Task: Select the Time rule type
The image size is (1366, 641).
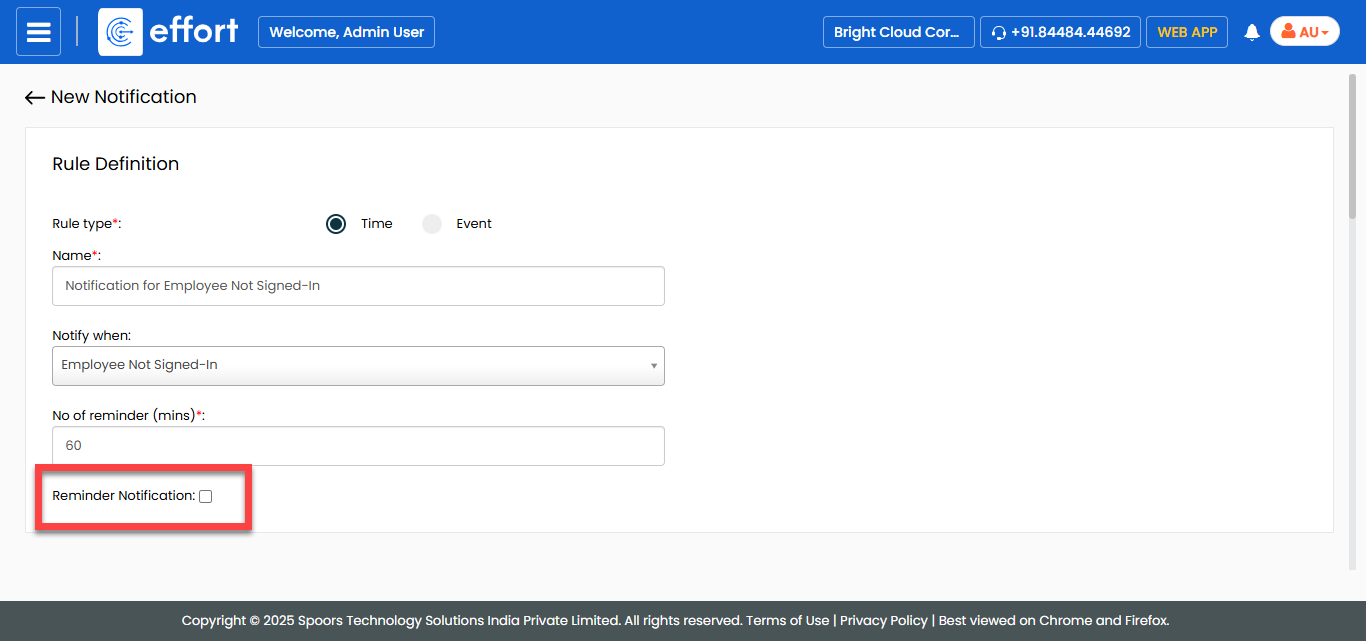Action: pyautogui.click(x=336, y=224)
